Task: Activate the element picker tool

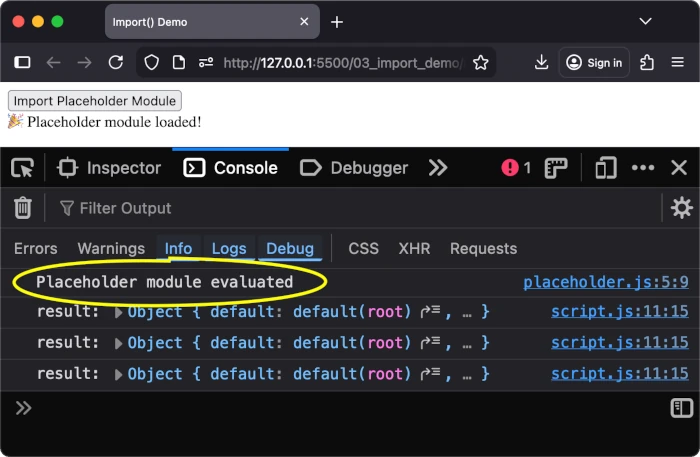Action: point(22,168)
